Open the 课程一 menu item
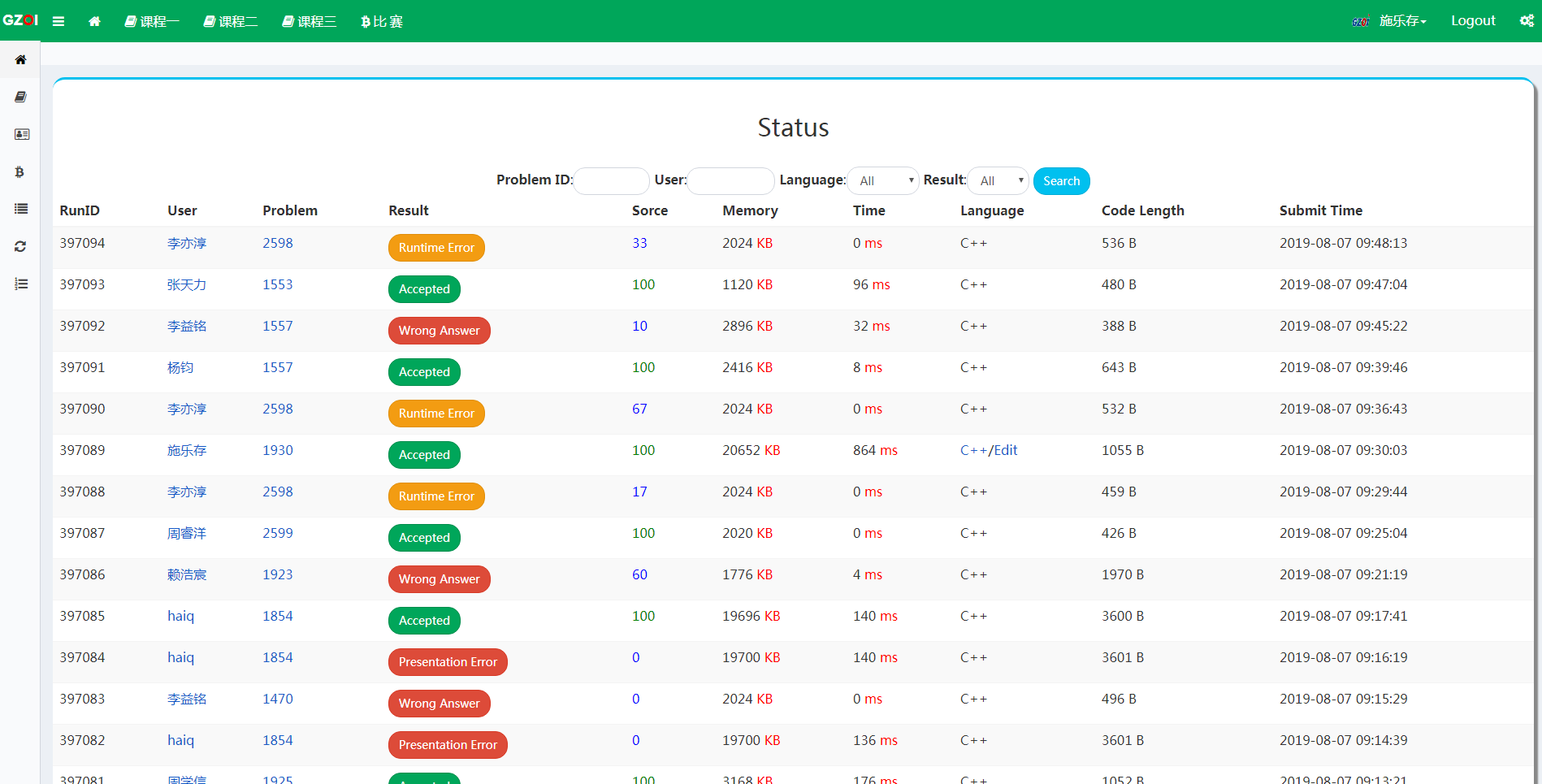1542x784 pixels. [152, 21]
